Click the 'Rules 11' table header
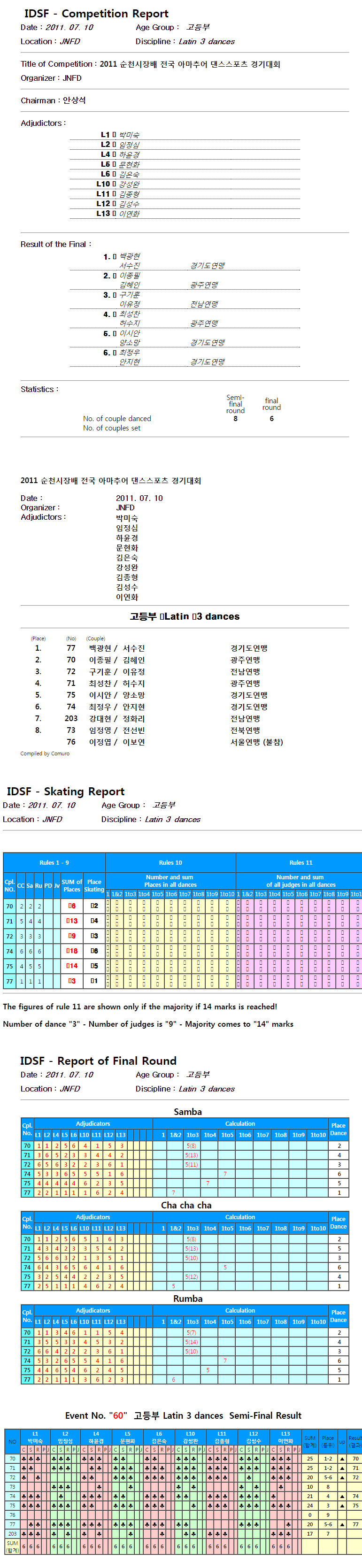The image size is (362, 1568). click(299, 862)
